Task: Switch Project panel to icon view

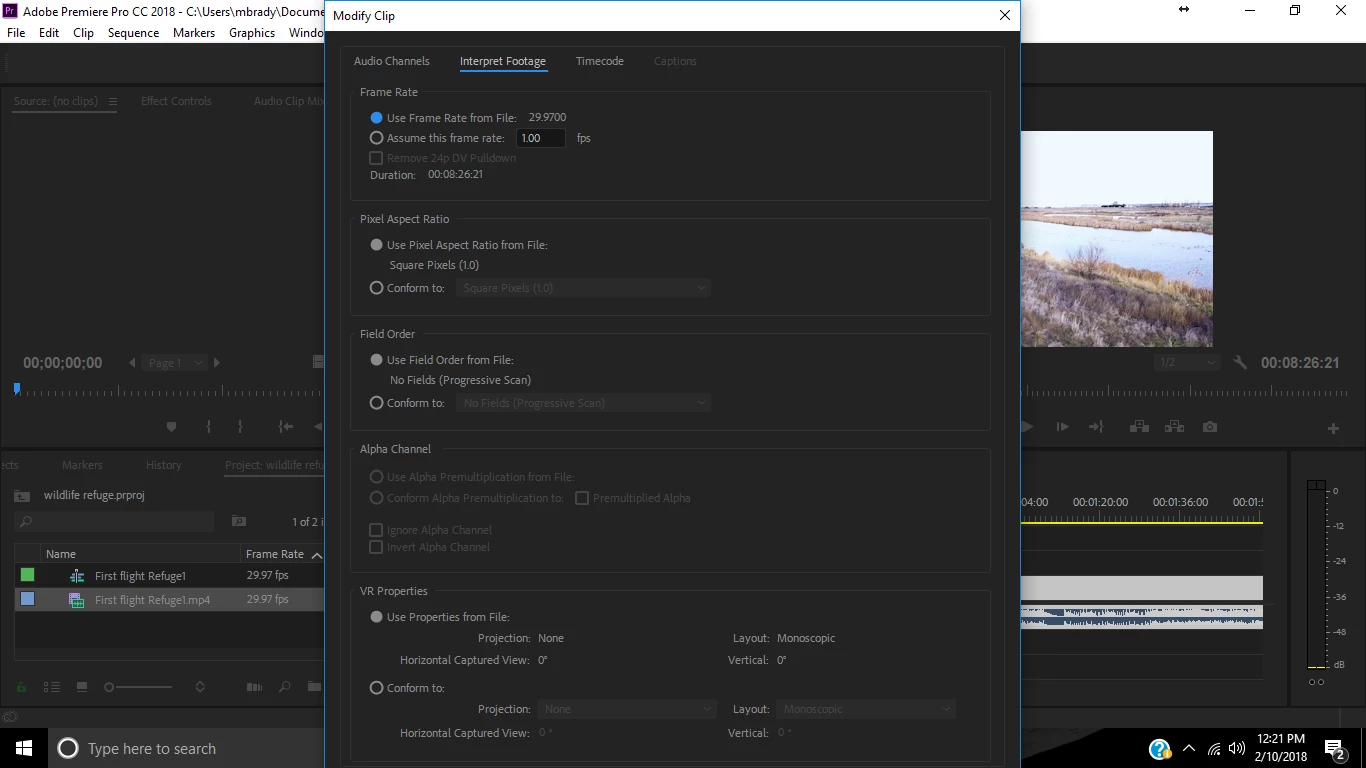Action: pyautogui.click(x=82, y=687)
